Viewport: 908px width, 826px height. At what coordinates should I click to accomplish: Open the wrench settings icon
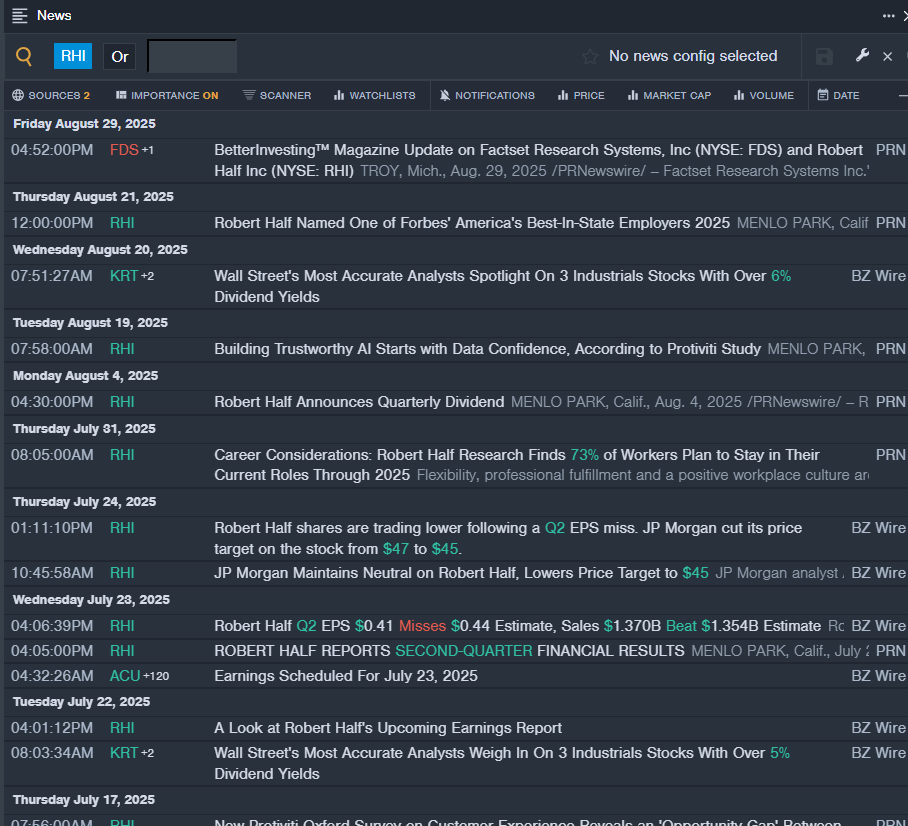pyautogui.click(x=862, y=56)
